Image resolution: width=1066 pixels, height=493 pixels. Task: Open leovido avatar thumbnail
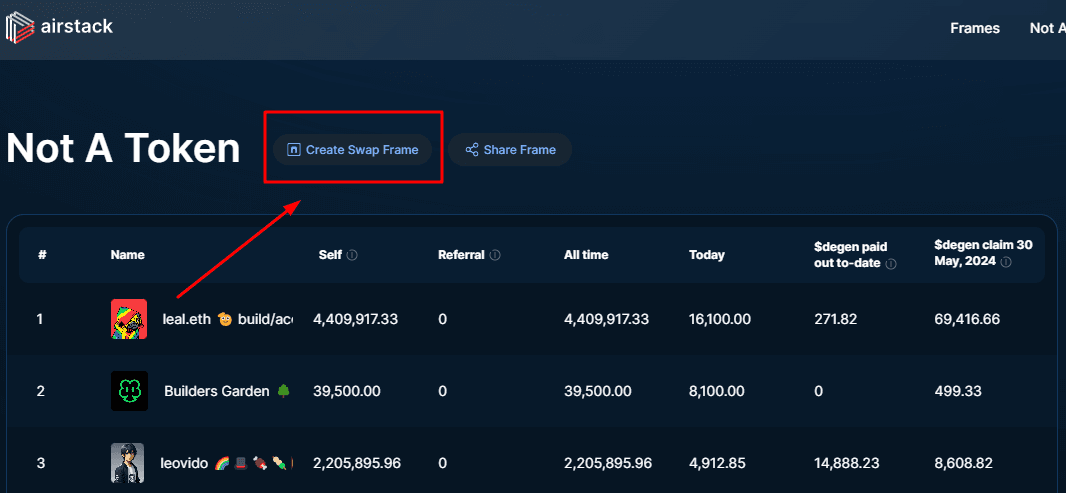click(x=128, y=463)
